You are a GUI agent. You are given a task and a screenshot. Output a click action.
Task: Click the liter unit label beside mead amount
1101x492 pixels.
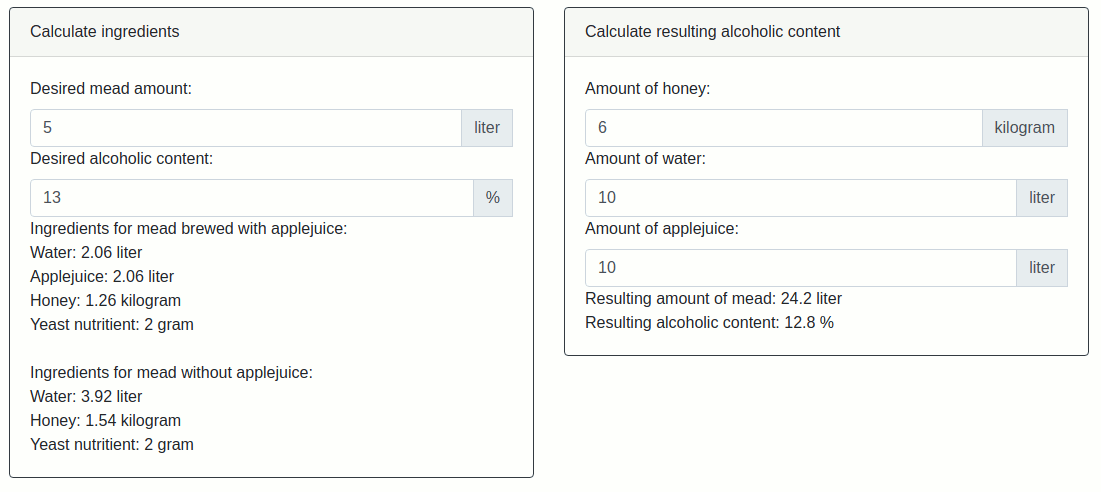487,128
